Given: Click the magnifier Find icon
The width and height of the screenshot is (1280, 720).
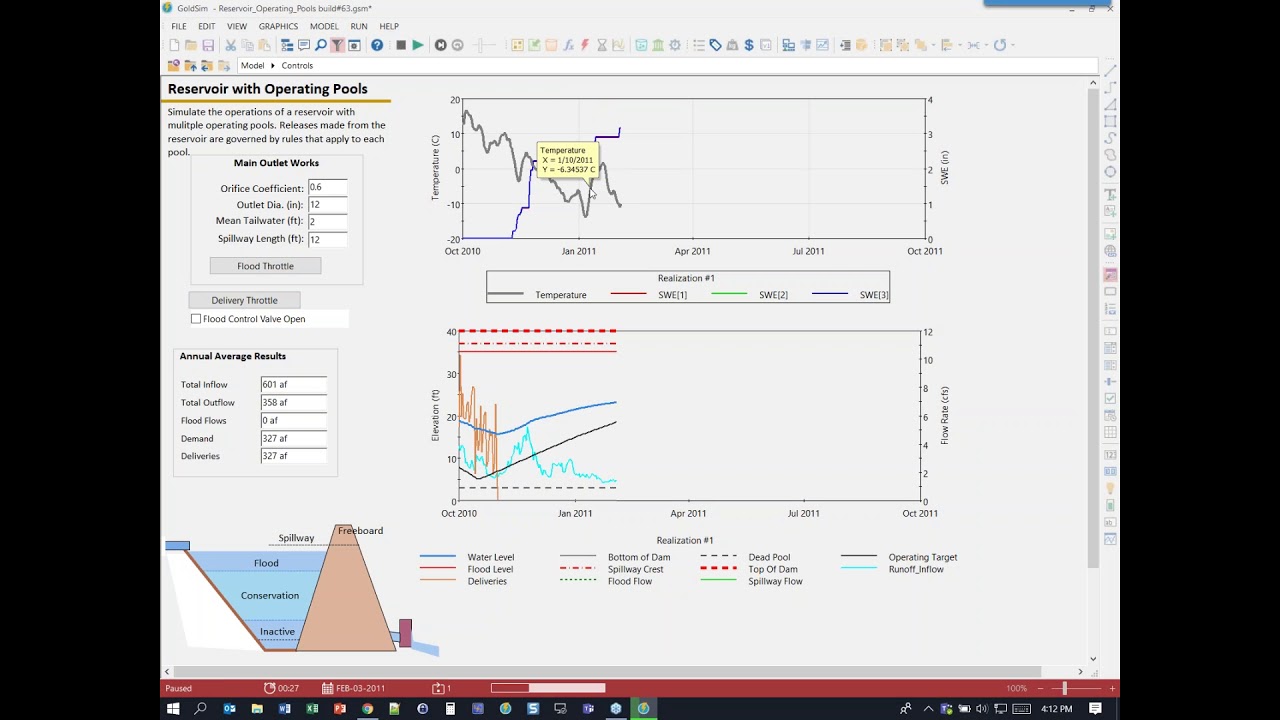Looking at the screenshot, I should [320, 45].
